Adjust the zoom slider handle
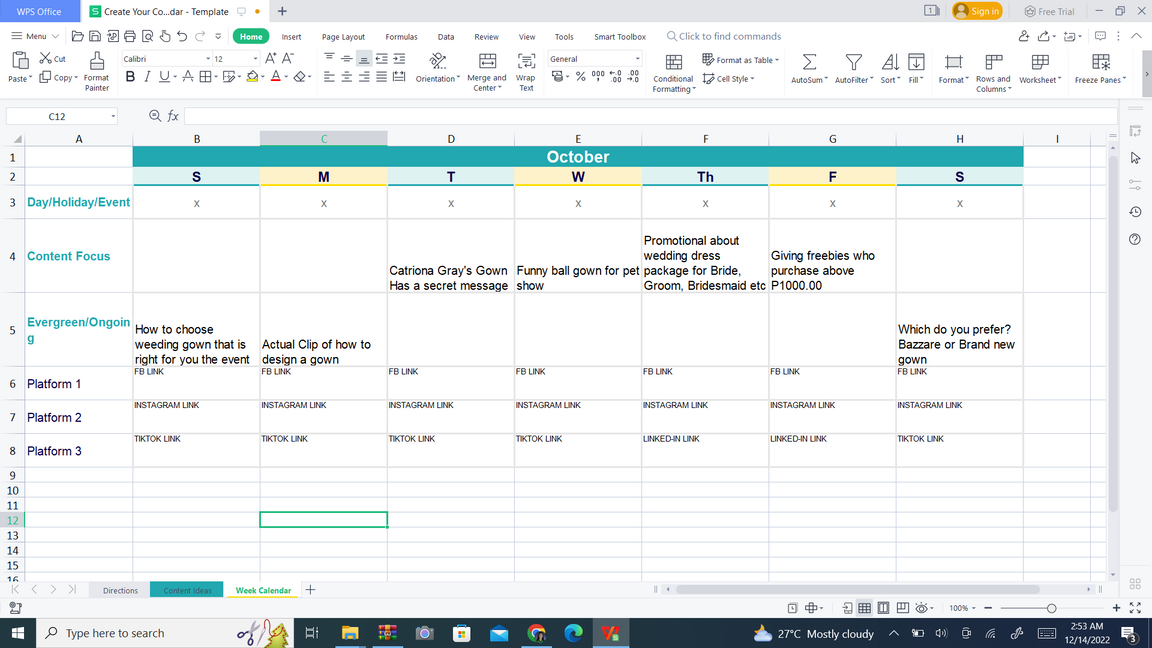 [x=1051, y=608]
